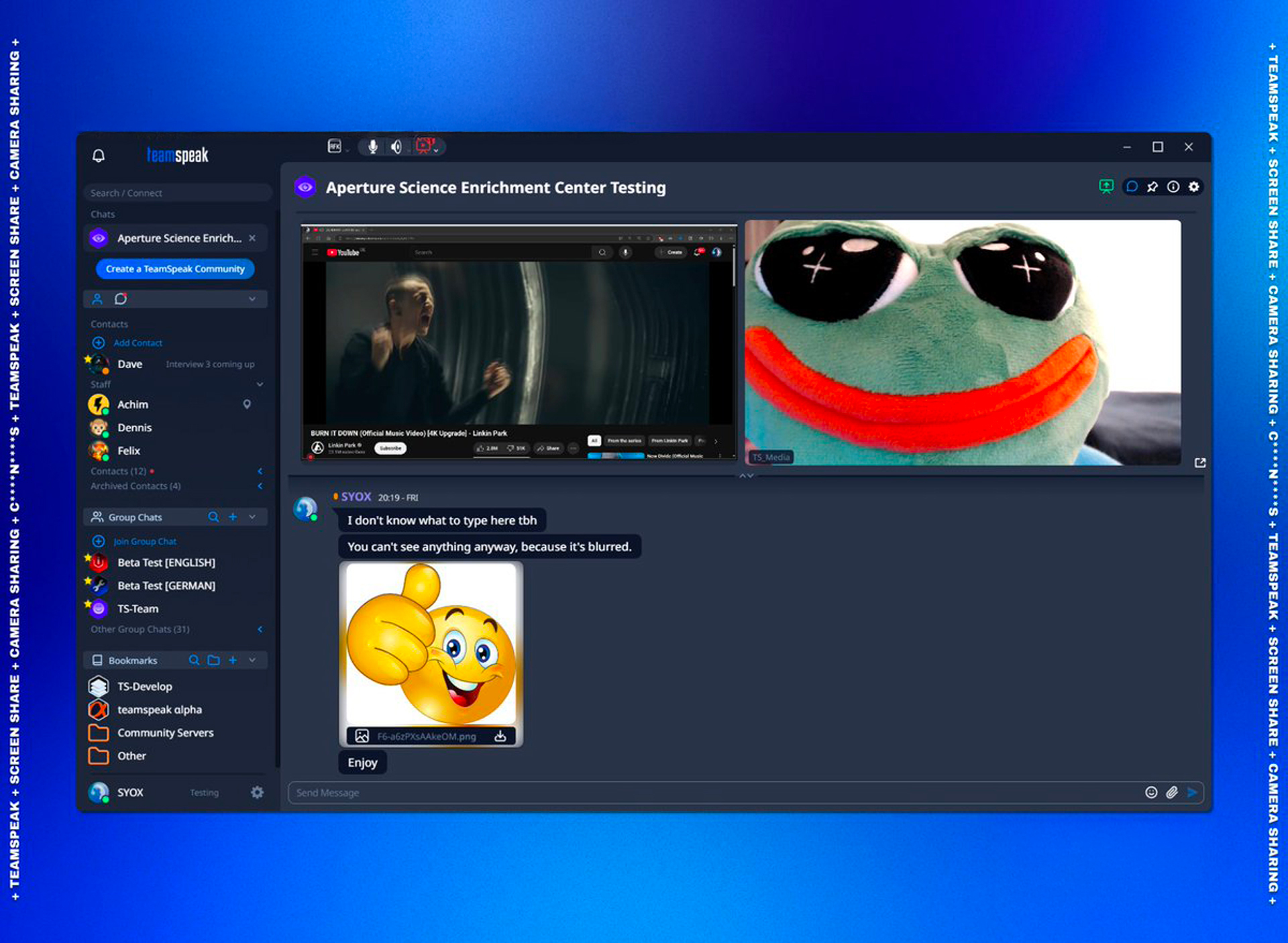The image size is (1288, 943).
Task: Attach a file to the message
Action: pyautogui.click(x=1173, y=792)
